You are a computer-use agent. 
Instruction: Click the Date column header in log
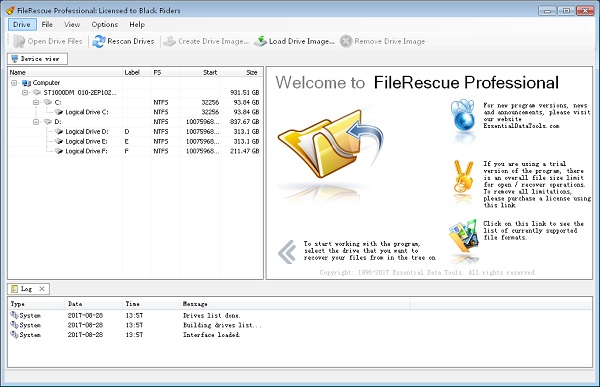tap(93, 304)
